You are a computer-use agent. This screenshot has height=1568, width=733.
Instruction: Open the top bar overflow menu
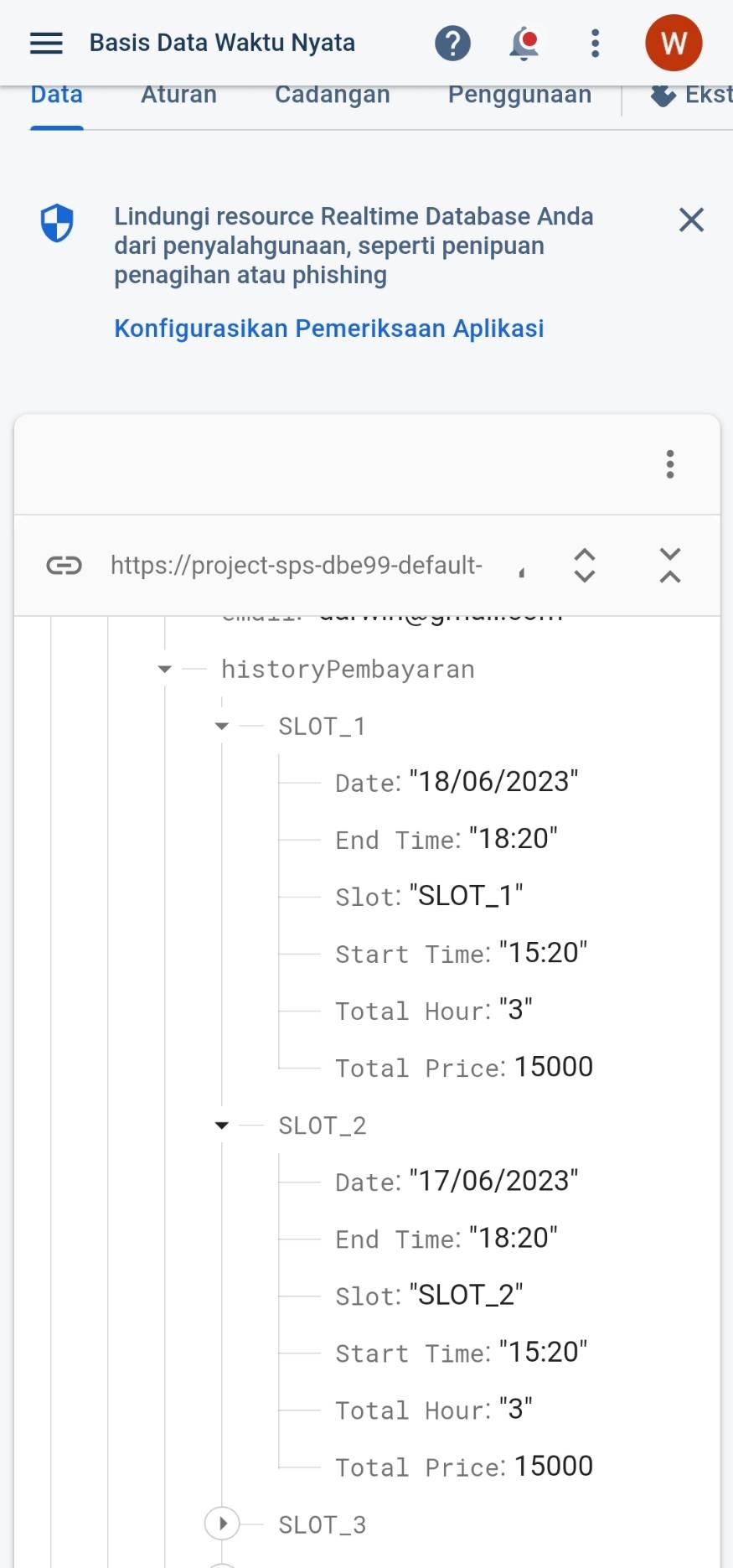pyautogui.click(x=595, y=43)
